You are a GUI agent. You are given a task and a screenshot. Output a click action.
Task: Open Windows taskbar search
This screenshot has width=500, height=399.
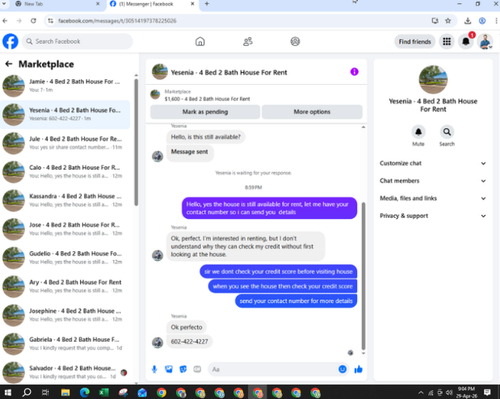pyautogui.click(x=27, y=392)
